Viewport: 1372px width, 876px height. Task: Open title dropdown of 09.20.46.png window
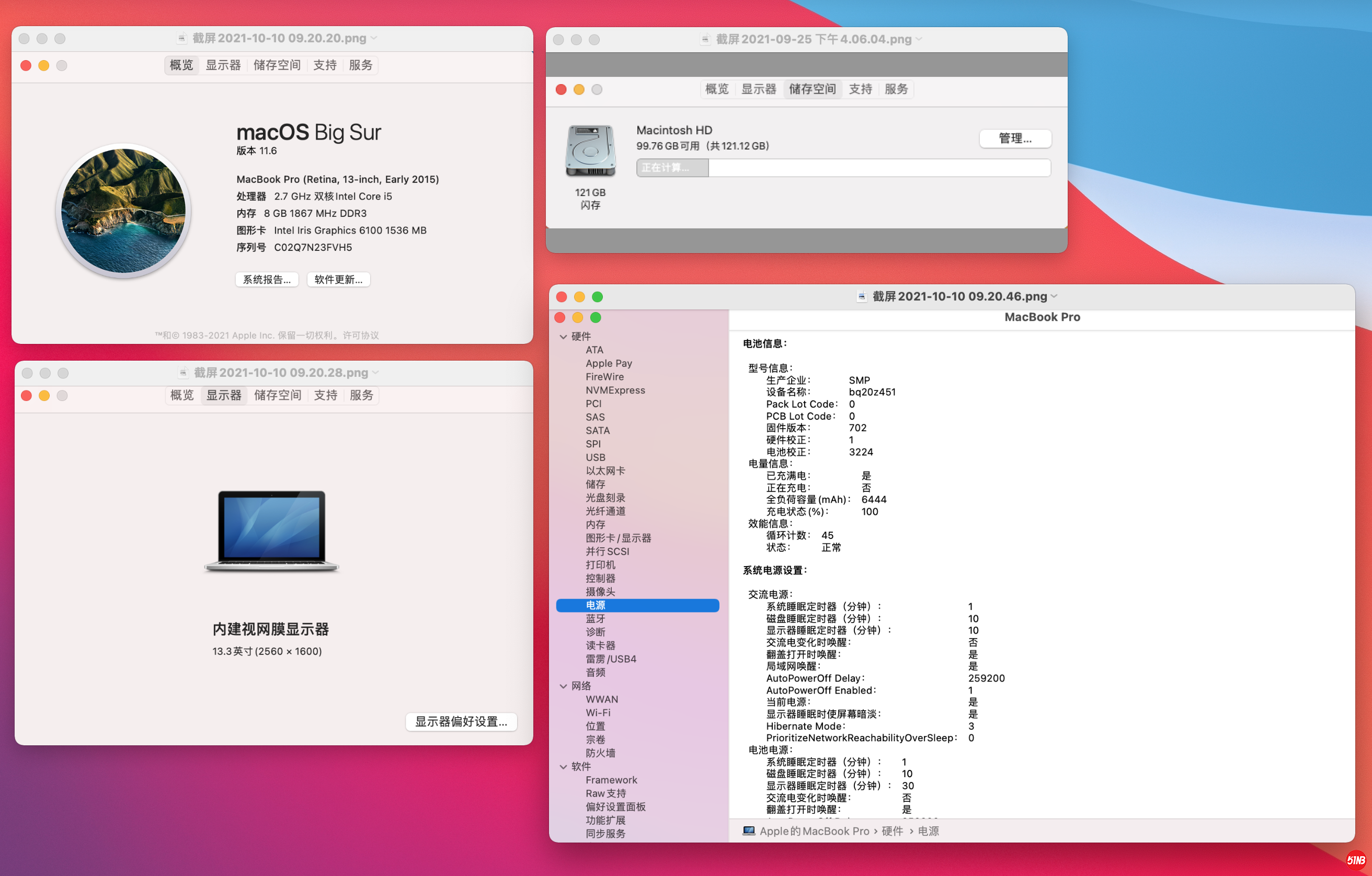tap(1055, 296)
